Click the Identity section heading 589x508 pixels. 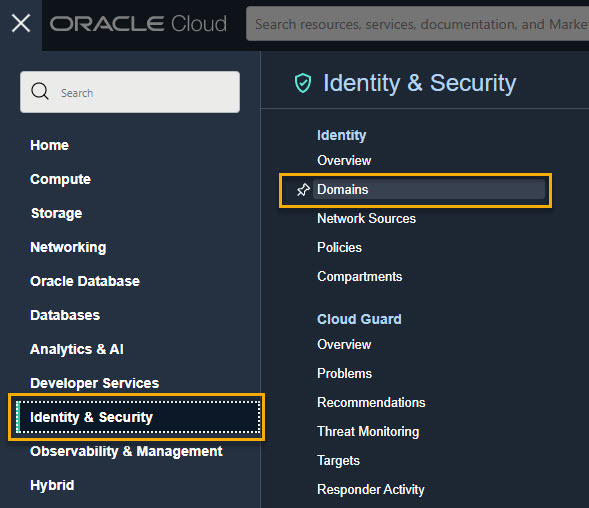[341, 135]
